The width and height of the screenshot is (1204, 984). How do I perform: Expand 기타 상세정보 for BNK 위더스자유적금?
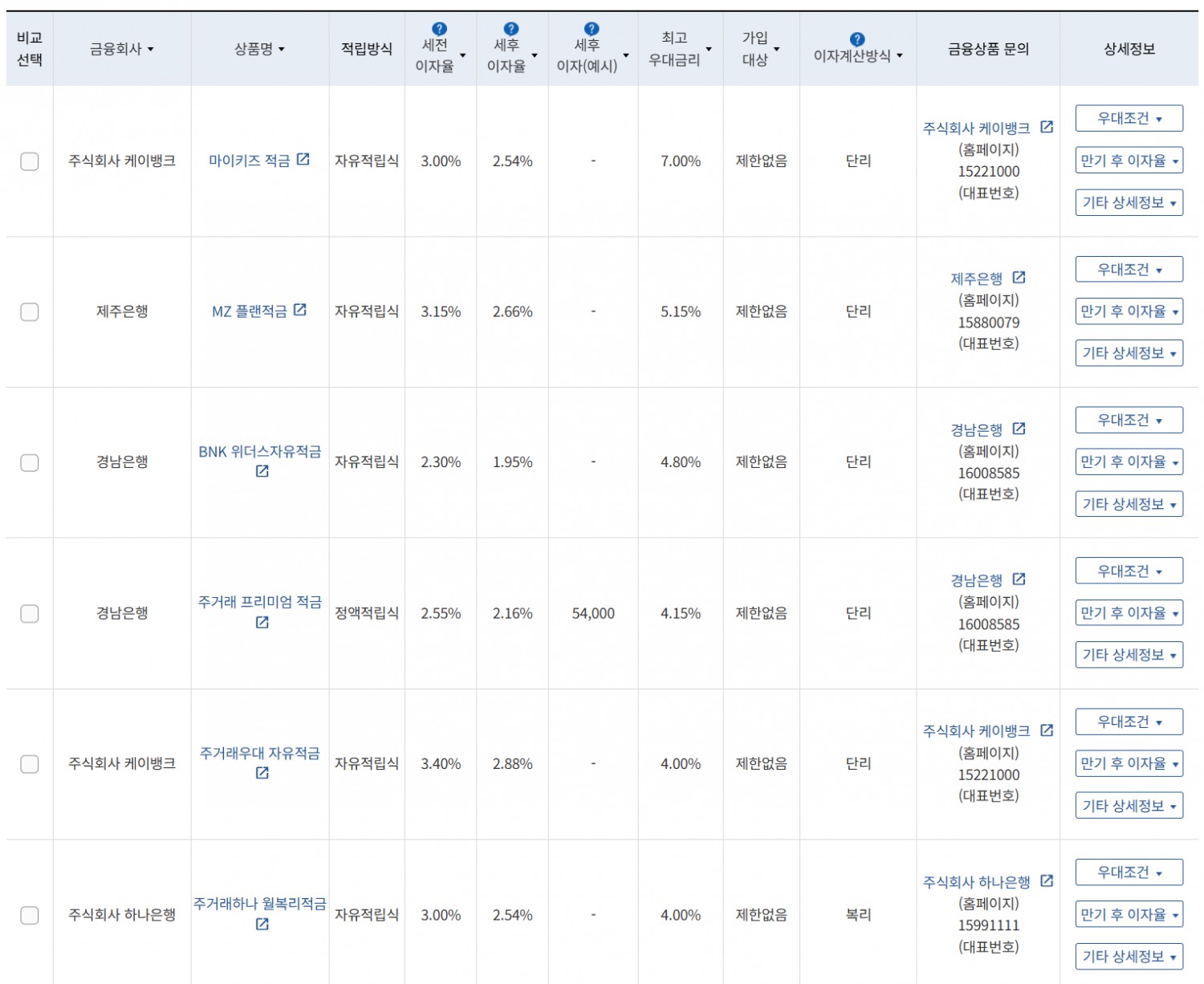point(1129,504)
